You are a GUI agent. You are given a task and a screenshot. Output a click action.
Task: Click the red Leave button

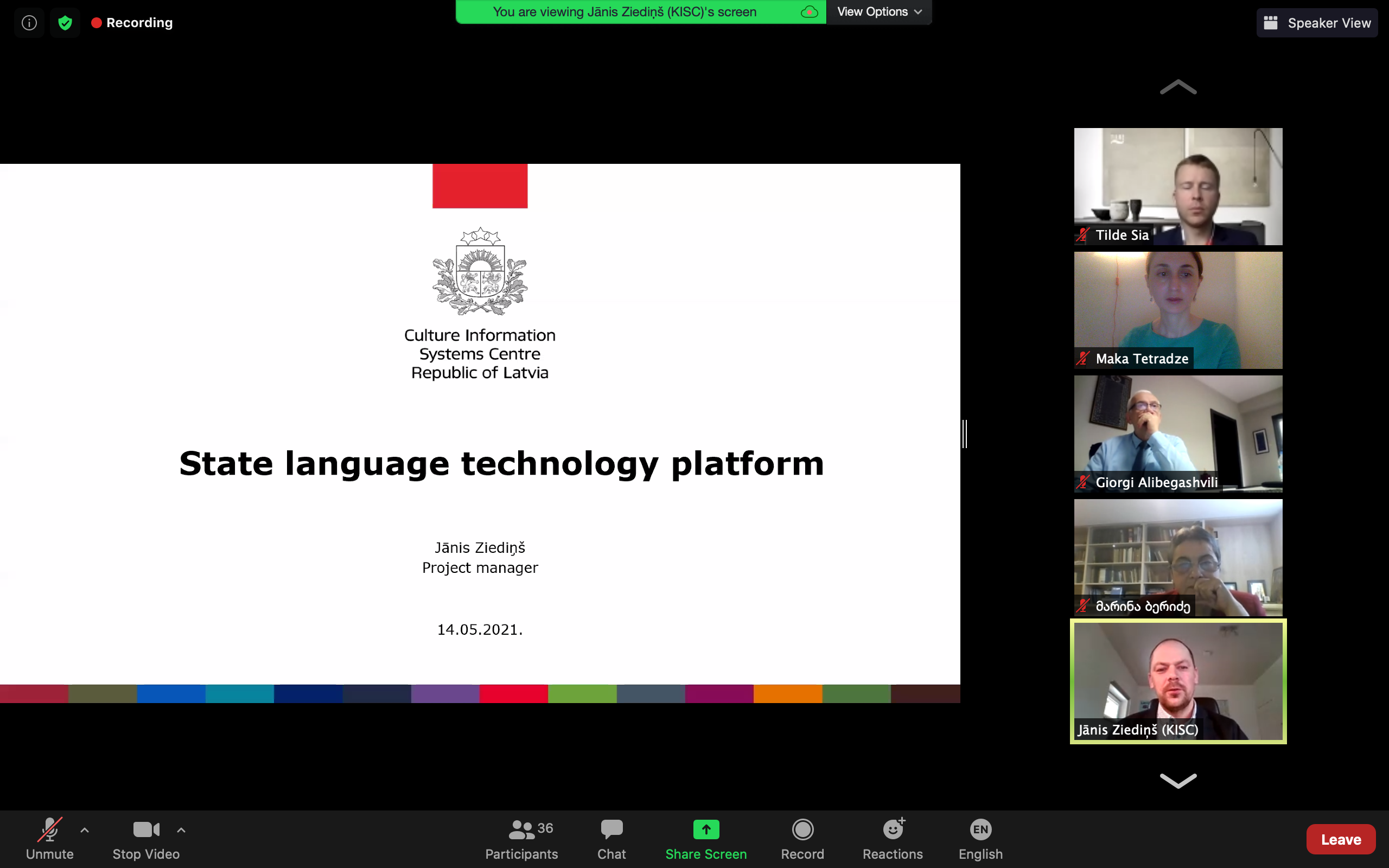(1340, 839)
